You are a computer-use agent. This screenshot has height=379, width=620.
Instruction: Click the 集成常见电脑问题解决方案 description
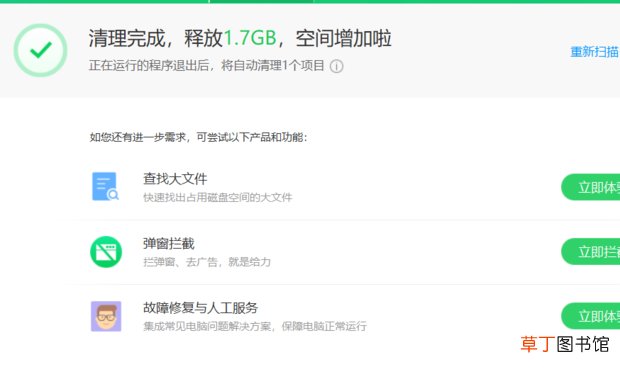[x=255, y=326]
